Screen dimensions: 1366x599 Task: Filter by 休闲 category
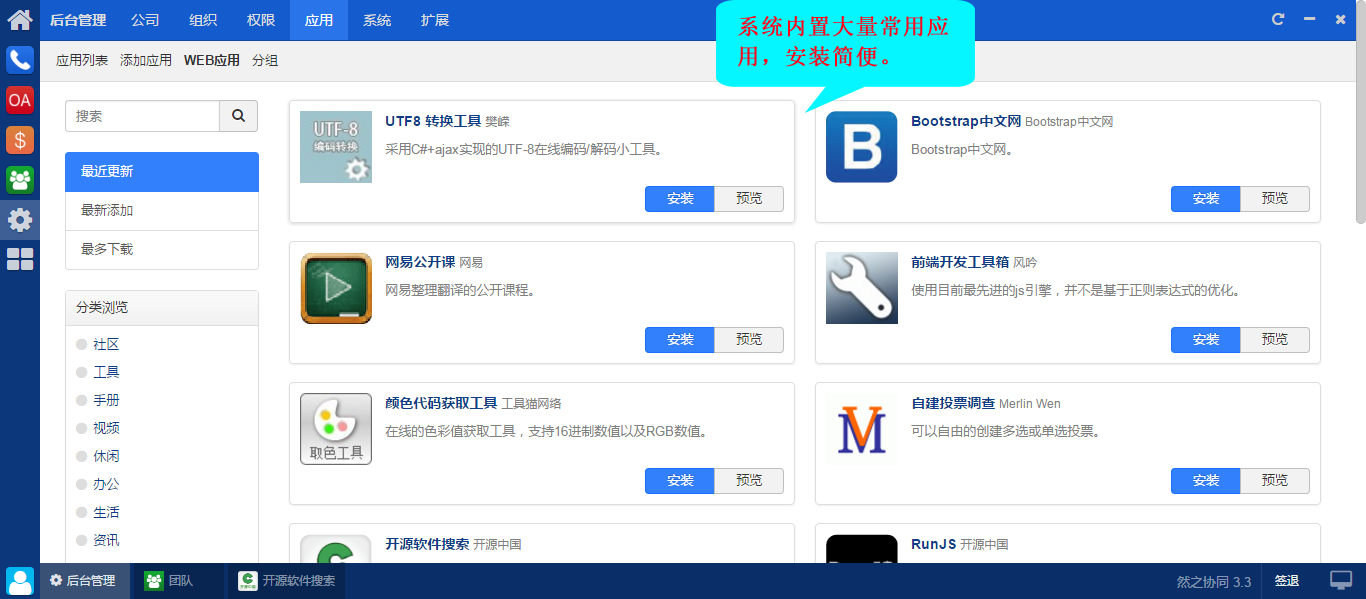pos(106,456)
